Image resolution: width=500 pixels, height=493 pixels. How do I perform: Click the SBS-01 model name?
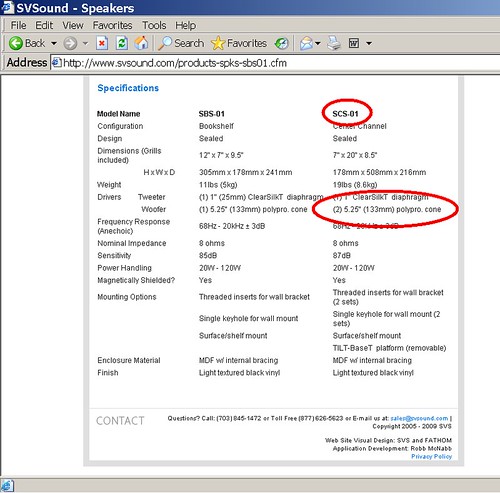[x=212, y=114]
